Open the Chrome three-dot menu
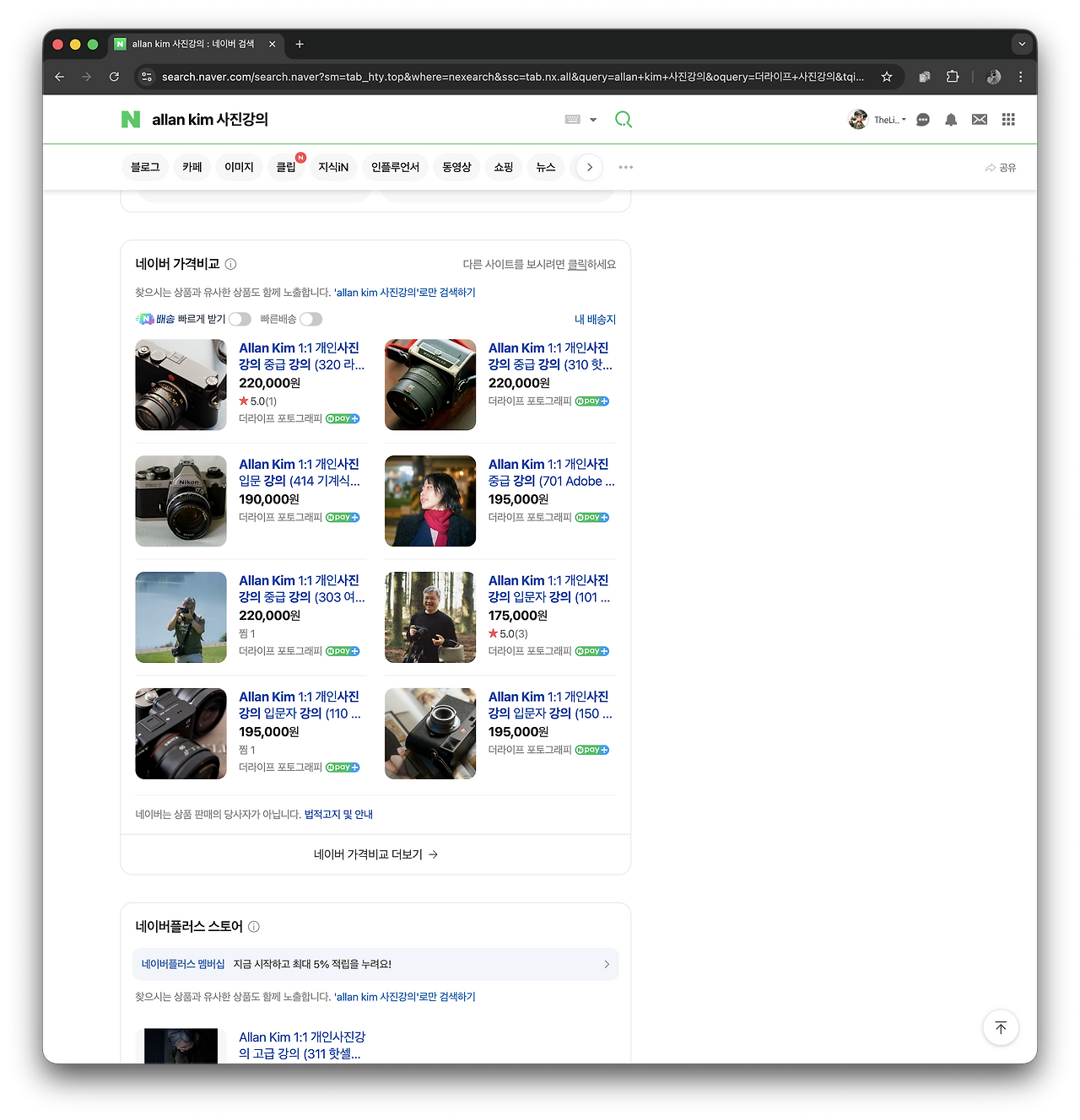Viewport: 1080px width, 1120px height. pyautogui.click(x=1020, y=77)
